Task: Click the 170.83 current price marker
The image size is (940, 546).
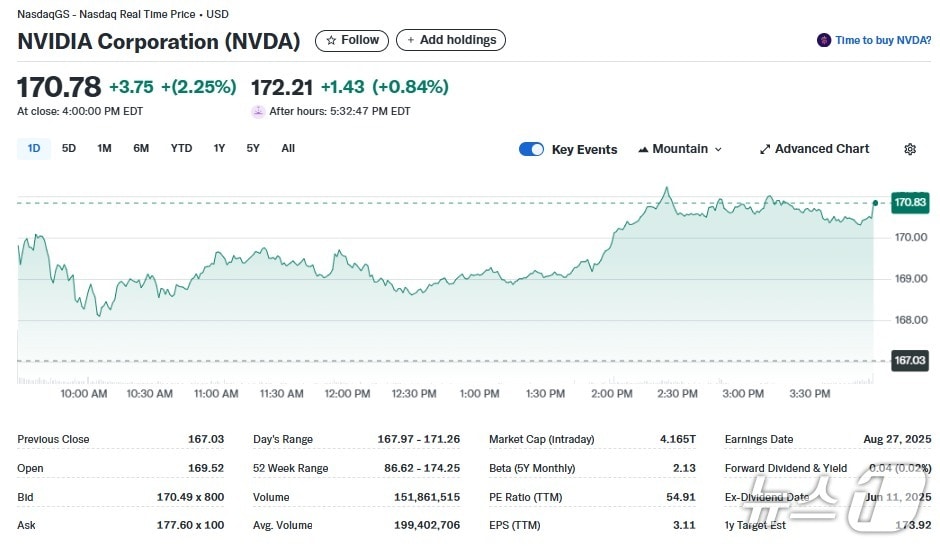Action: [909, 202]
